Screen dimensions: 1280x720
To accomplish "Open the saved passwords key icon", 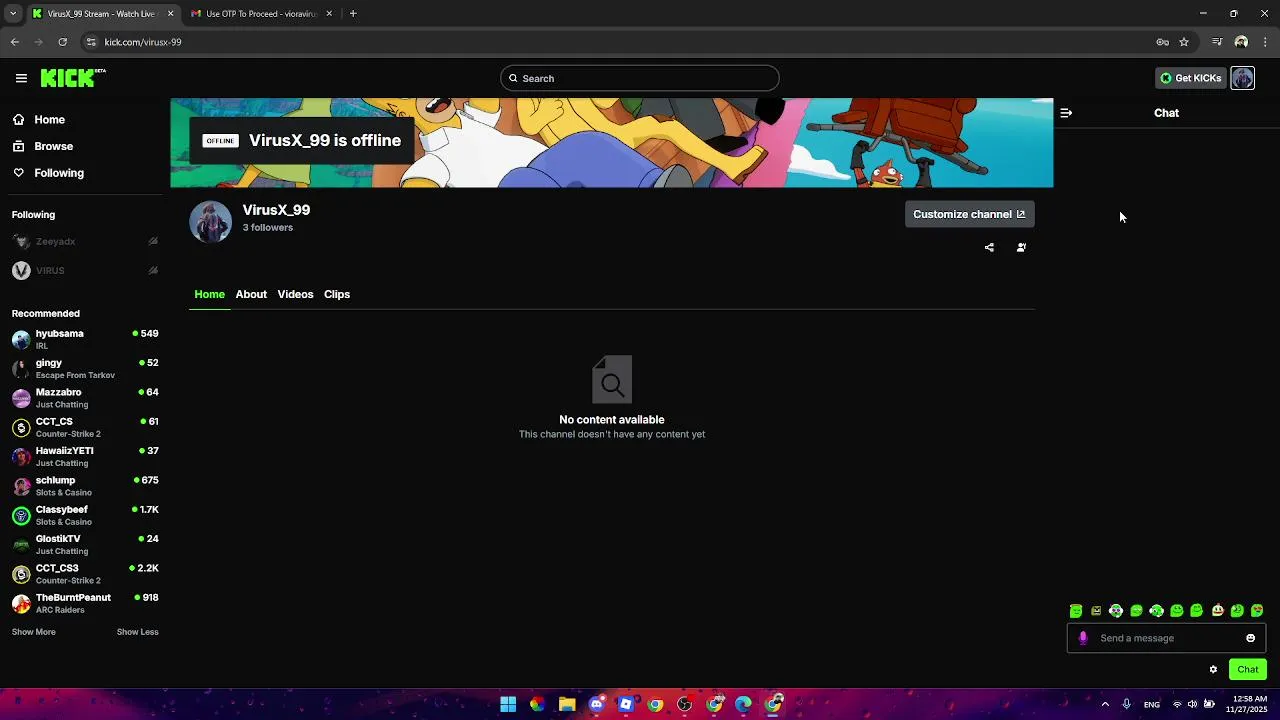I will (x=1162, y=42).
